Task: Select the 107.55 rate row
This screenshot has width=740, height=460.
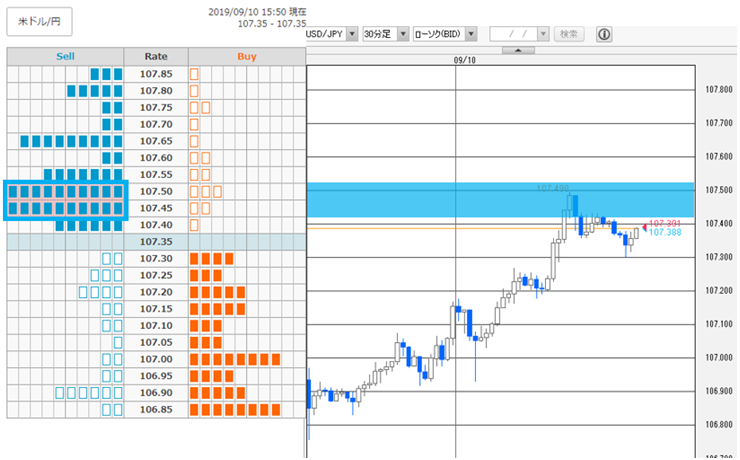Action: click(x=156, y=175)
